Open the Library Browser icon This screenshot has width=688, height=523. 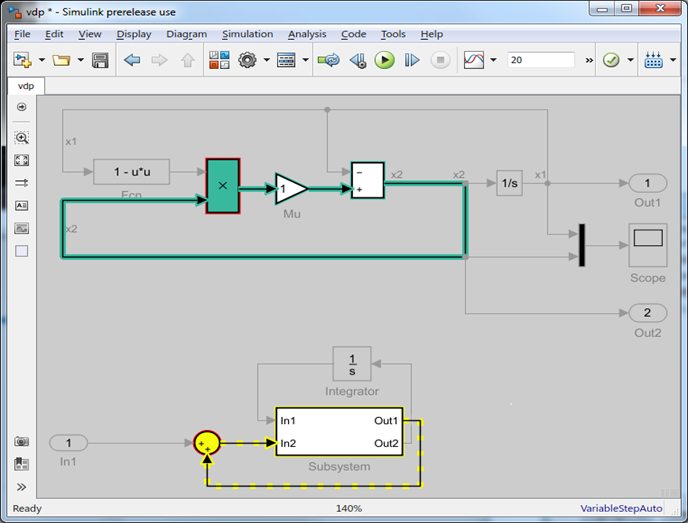pos(219,60)
